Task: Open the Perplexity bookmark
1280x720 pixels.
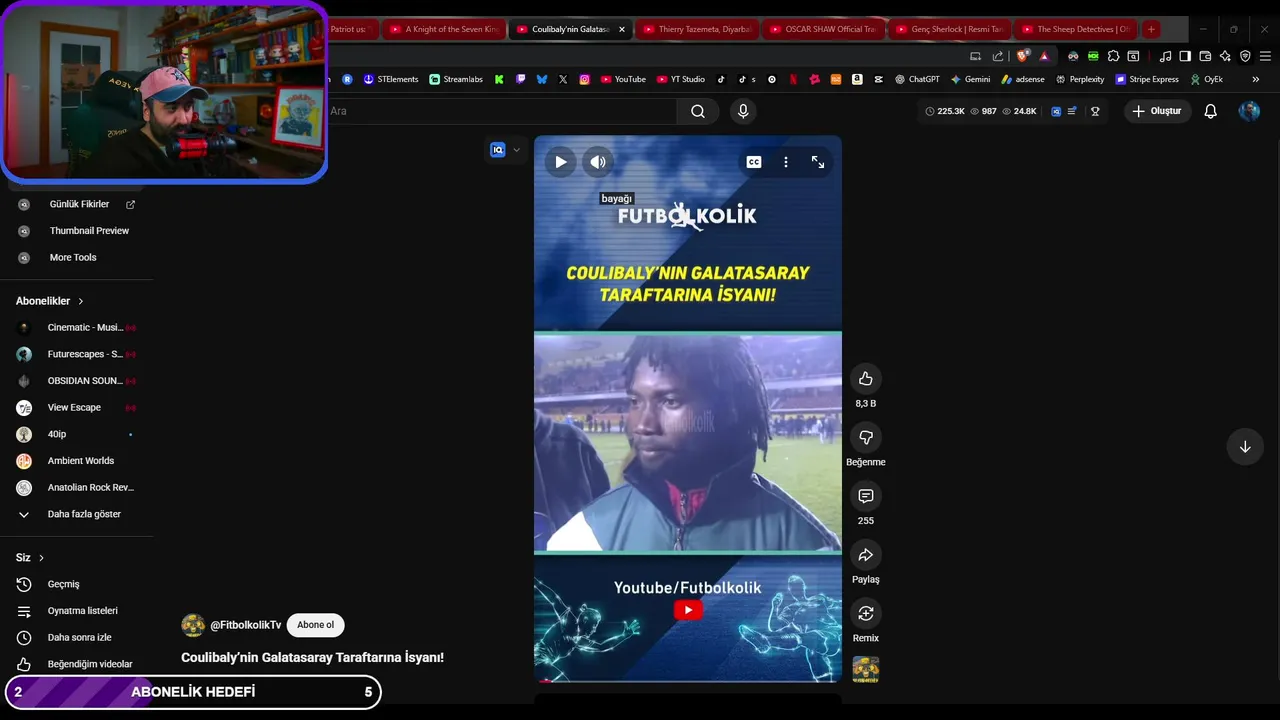Action: tap(1080, 79)
